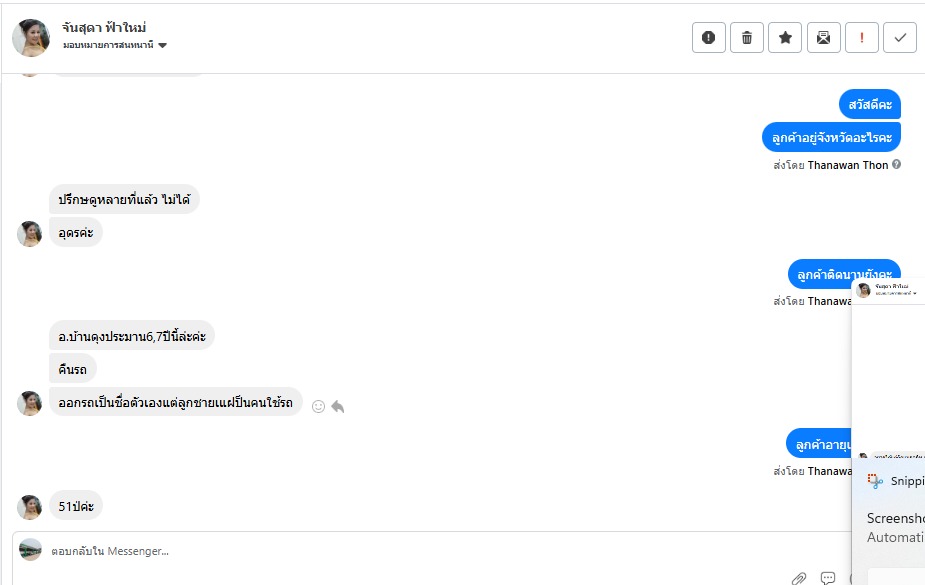Click the customer avatar beside "อุดรค่ะ"
Viewport: 925px width, 585px height.
[x=30, y=233]
